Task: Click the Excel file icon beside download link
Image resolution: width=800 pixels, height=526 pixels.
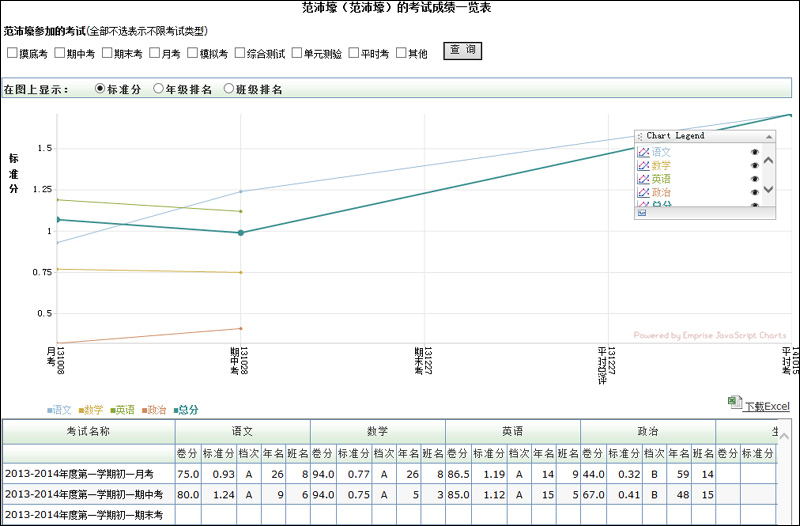Action: [x=734, y=401]
